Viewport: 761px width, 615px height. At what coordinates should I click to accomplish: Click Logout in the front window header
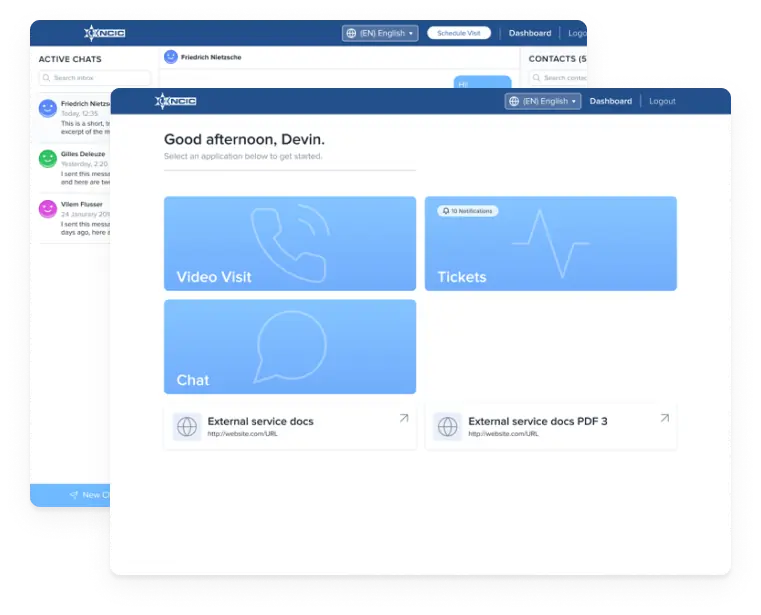662,101
